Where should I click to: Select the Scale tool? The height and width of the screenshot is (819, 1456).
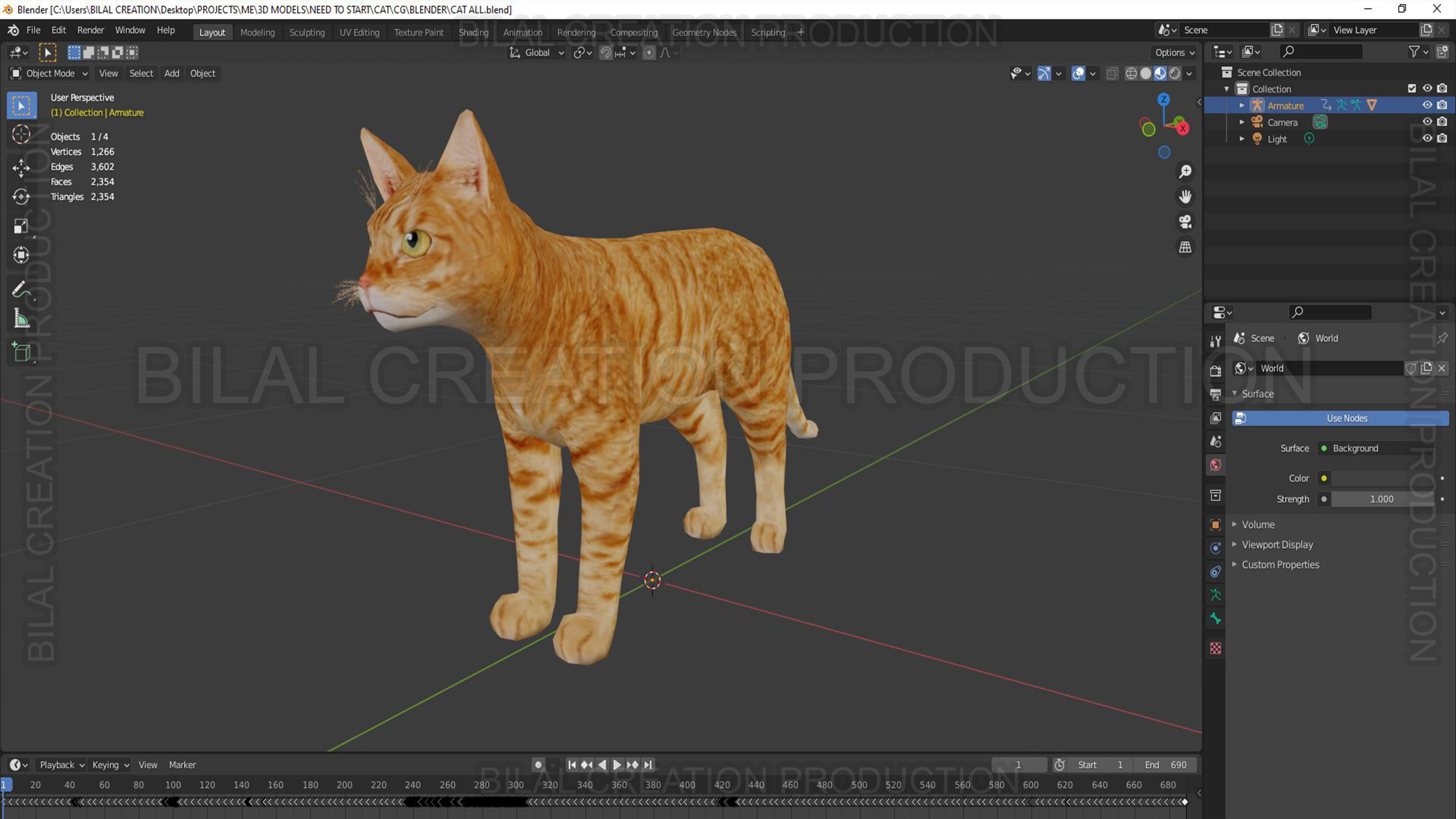pyautogui.click(x=21, y=226)
